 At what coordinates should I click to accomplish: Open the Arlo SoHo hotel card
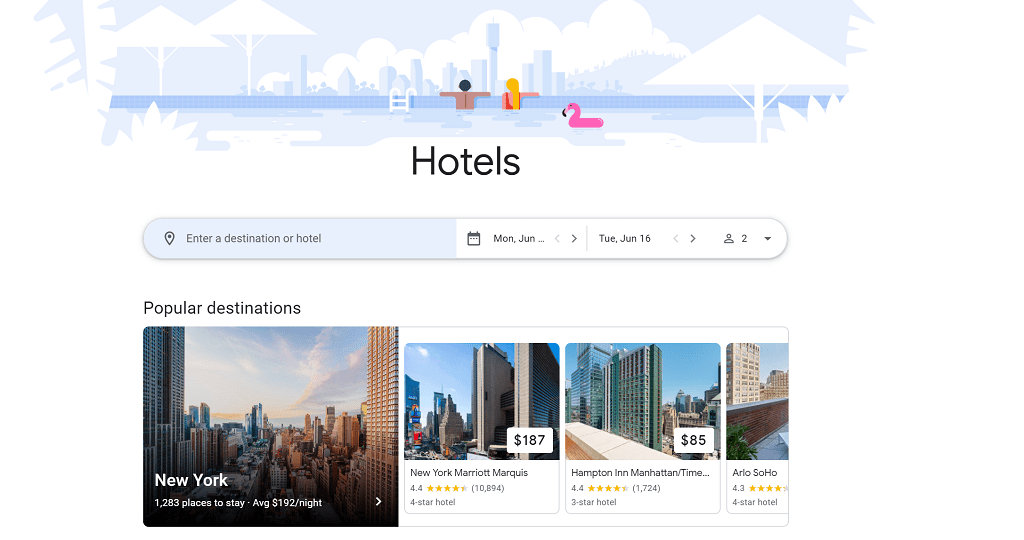pyautogui.click(x=758, y=428)
